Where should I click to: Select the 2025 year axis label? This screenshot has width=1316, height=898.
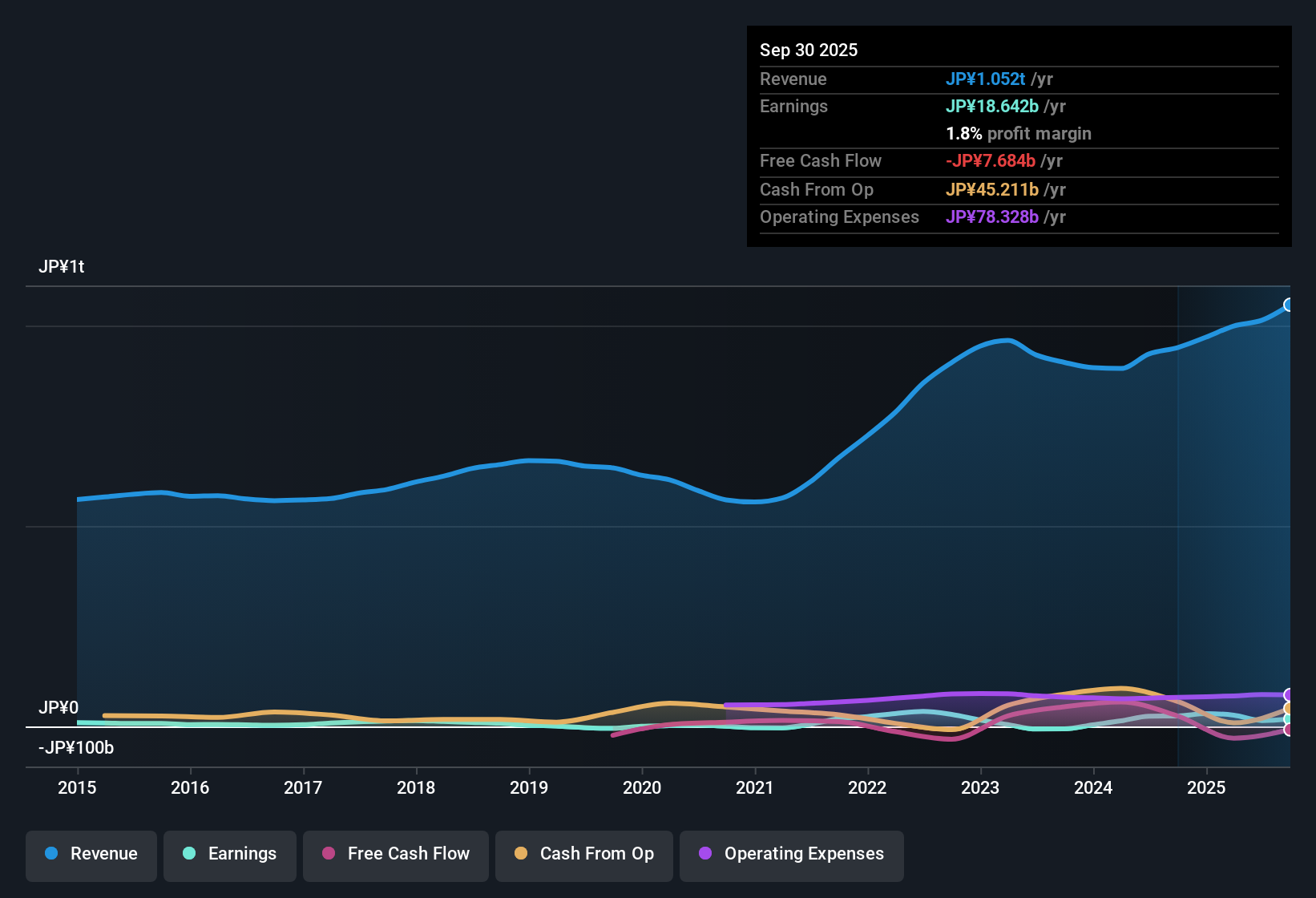tap(1207, 788)
